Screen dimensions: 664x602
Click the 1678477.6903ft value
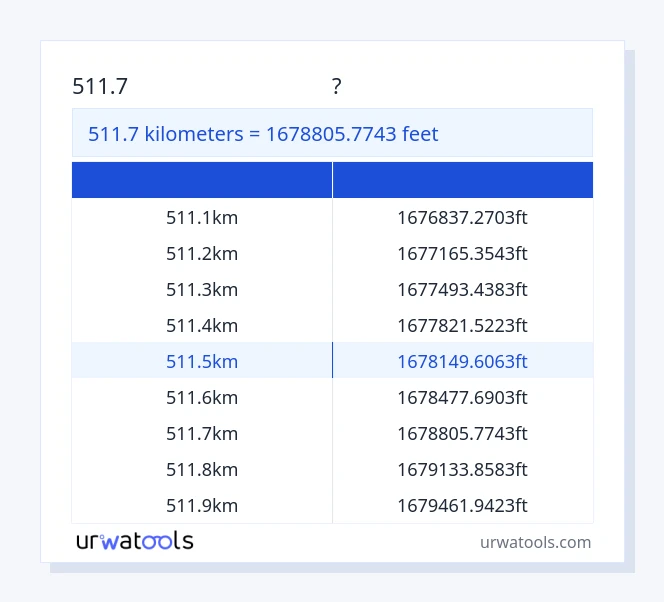coord(462,397)
